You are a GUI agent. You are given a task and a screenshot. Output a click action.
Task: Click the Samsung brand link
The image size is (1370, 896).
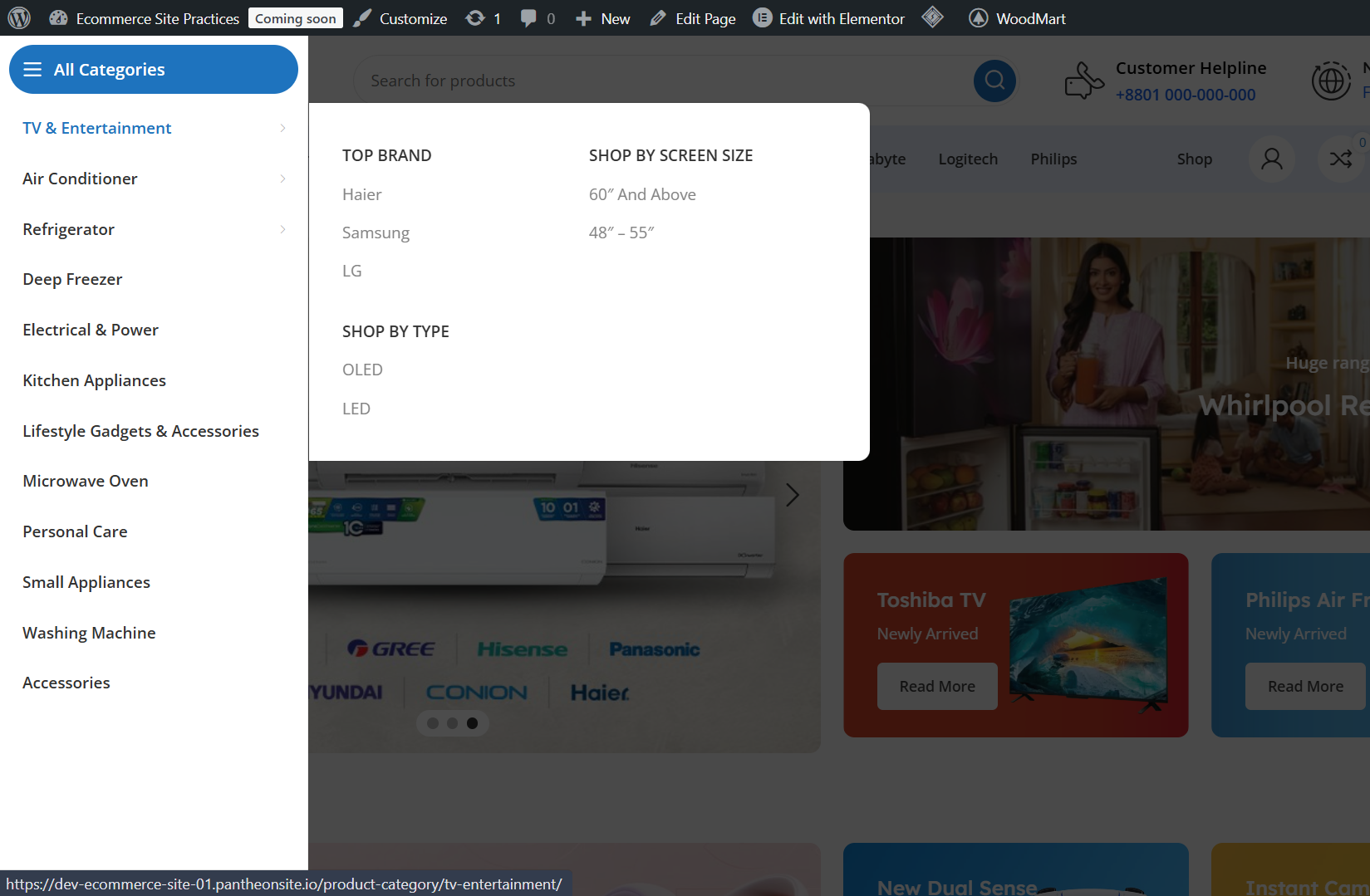pos(376,233)
